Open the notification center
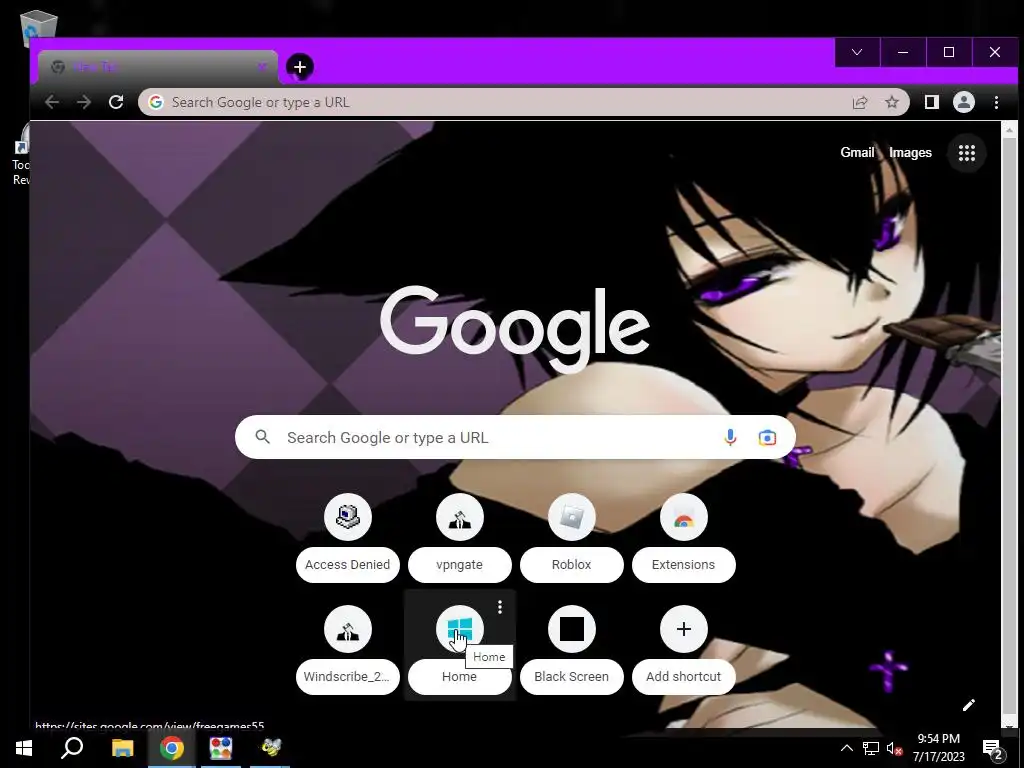The width and height of the screenshot is (1024, 768). [993, 749]
